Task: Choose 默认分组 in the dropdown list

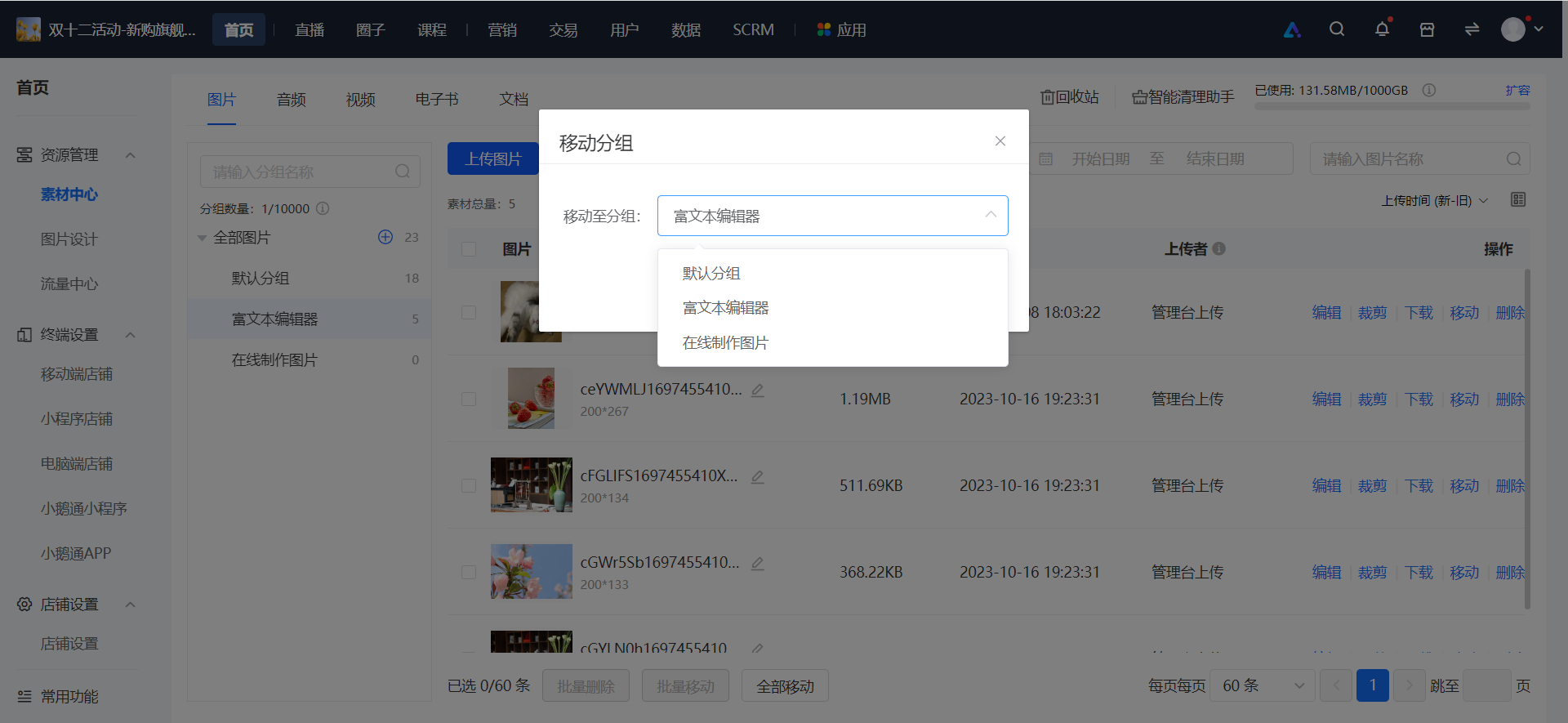Action: pos(833,273)
